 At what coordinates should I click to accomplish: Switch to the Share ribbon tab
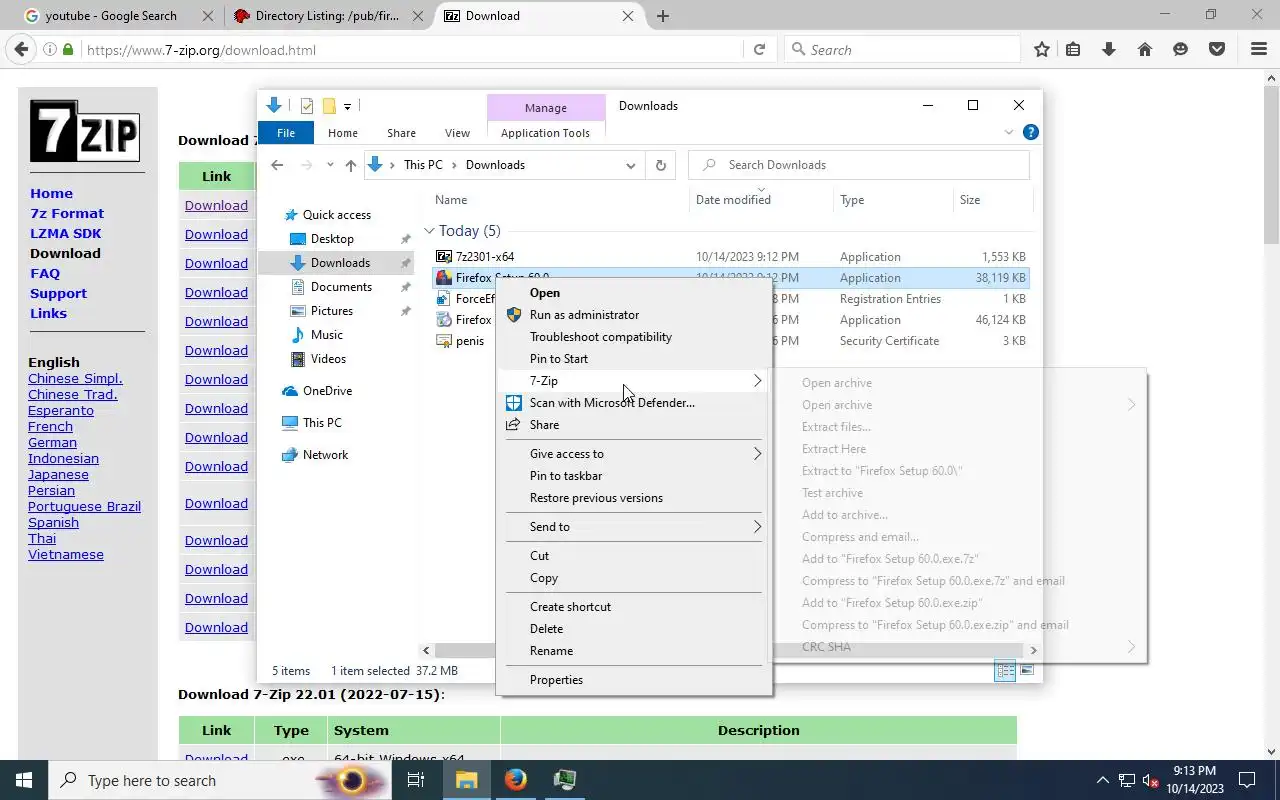401,133
